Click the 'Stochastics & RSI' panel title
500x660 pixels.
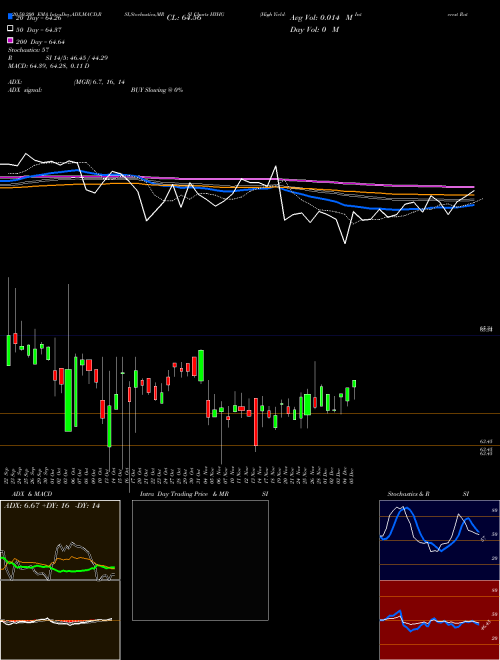point(428,494)
